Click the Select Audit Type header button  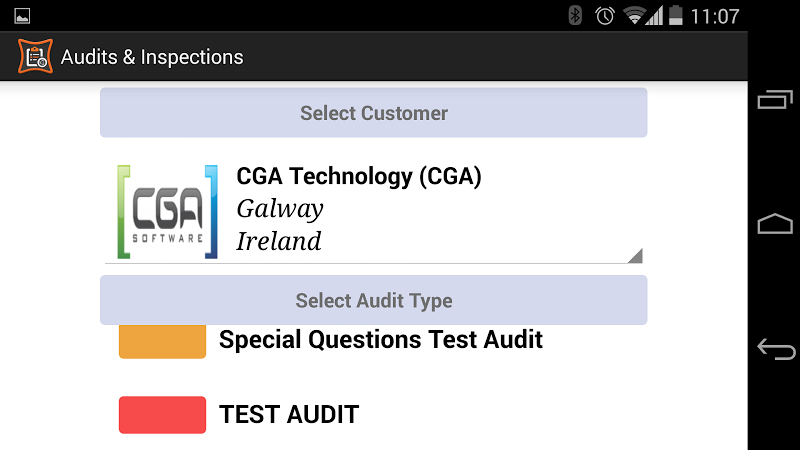tap(373, 300)
